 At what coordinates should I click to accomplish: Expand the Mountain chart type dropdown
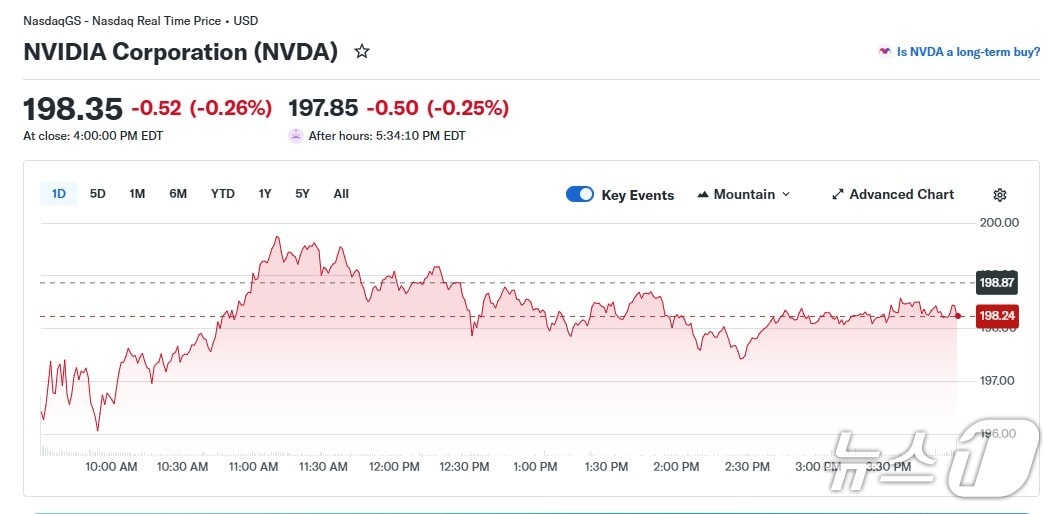pos(785,195)
